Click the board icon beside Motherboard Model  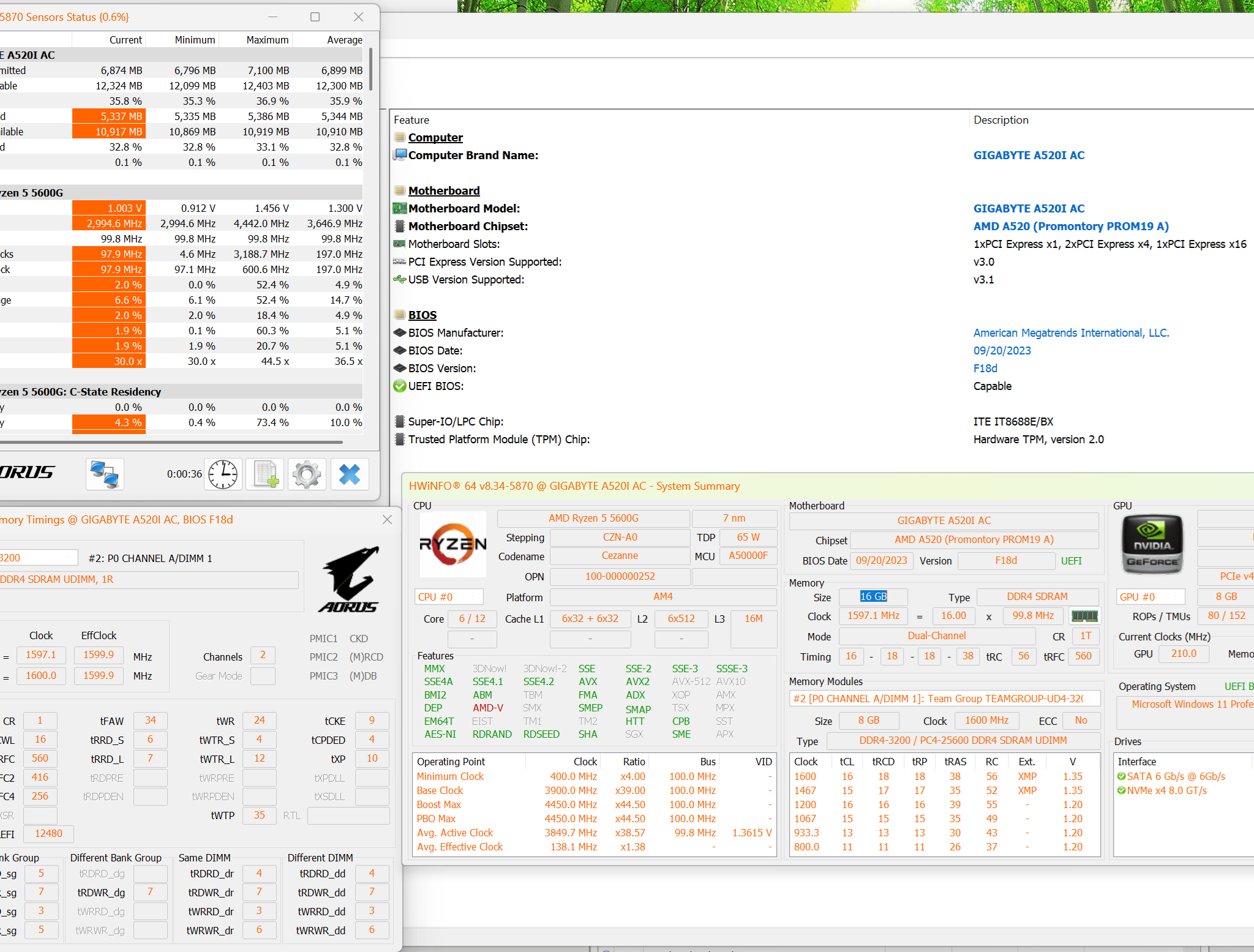pyautogui.click(x=400, y=208)
